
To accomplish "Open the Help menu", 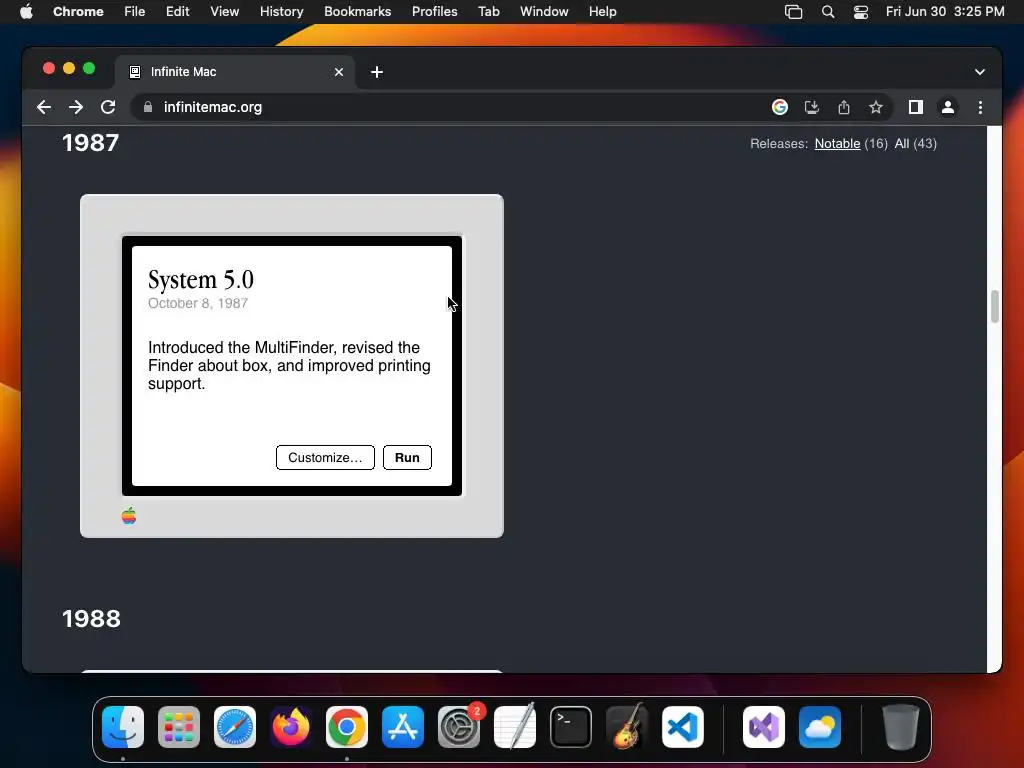I will tap(602, 12).
